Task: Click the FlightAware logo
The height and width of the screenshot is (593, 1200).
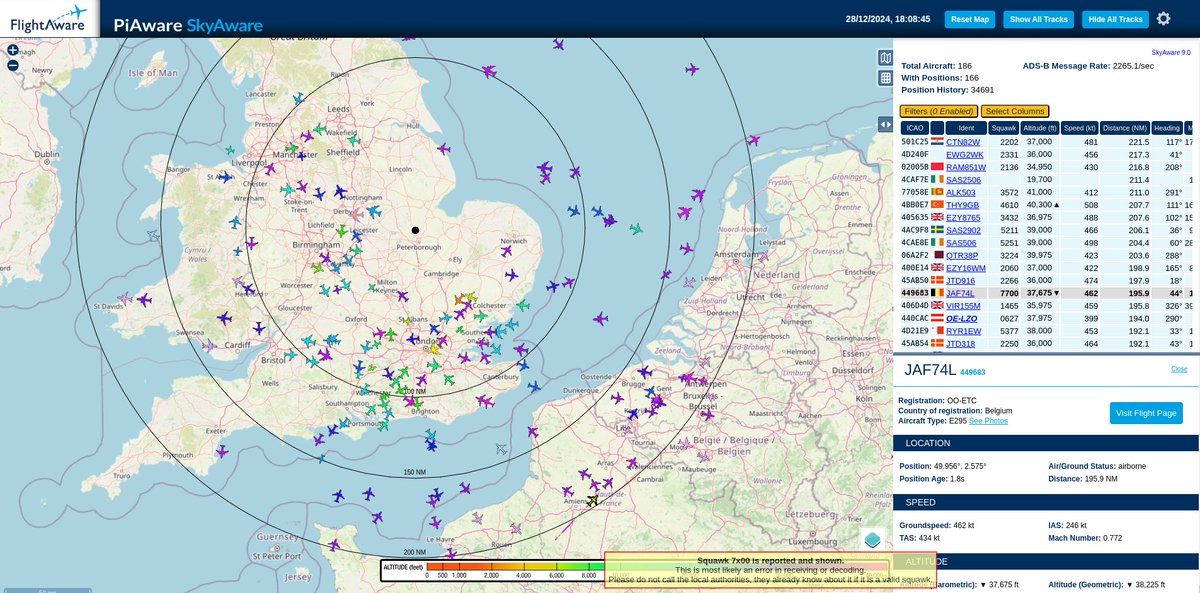Action: tap(49, 18)
